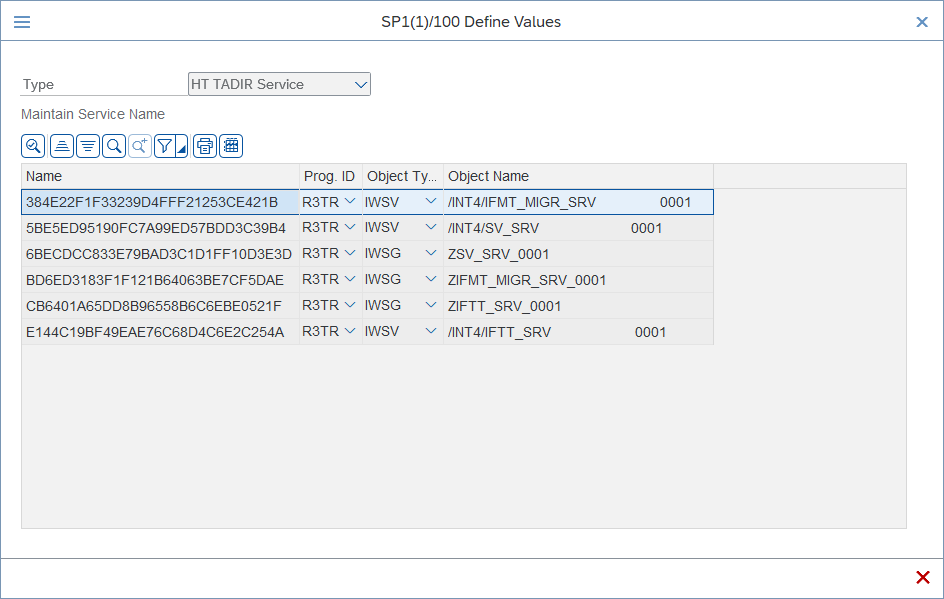This screenshot has height=599, width=944.
Task: Expand Prog. ID dropdown in row 5BE5ED95190FC7A99ED57BDD3C39B4
Action: [x=350, y=228]
